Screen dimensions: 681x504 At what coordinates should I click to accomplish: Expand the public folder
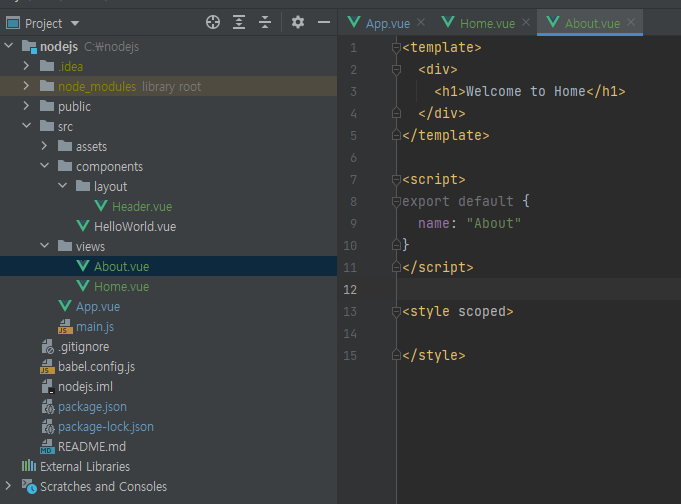point(26,106)
